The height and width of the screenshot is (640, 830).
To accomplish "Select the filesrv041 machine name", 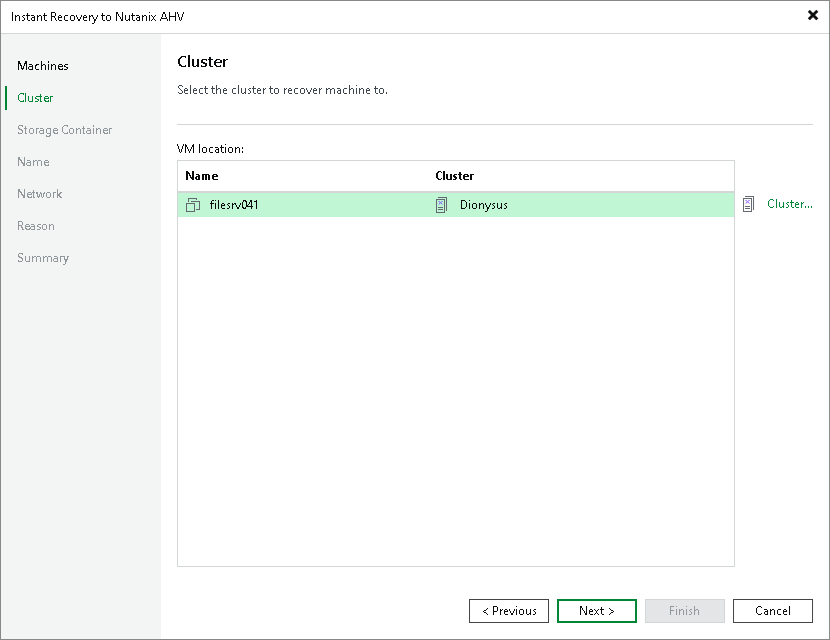I will coord(234,205).
